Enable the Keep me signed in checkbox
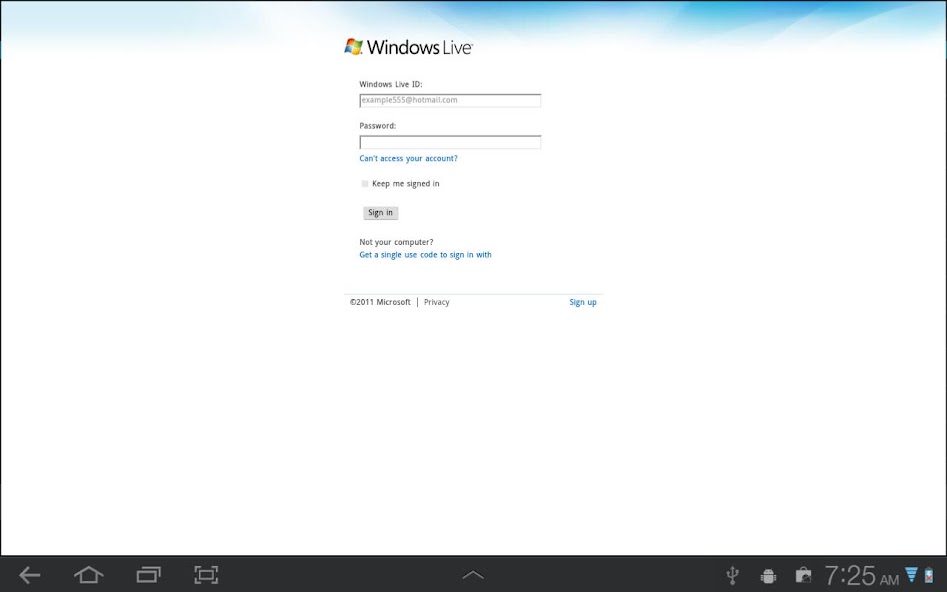This screenshot has width=947, height=592. pyautogui.click(x=365, y=183)
